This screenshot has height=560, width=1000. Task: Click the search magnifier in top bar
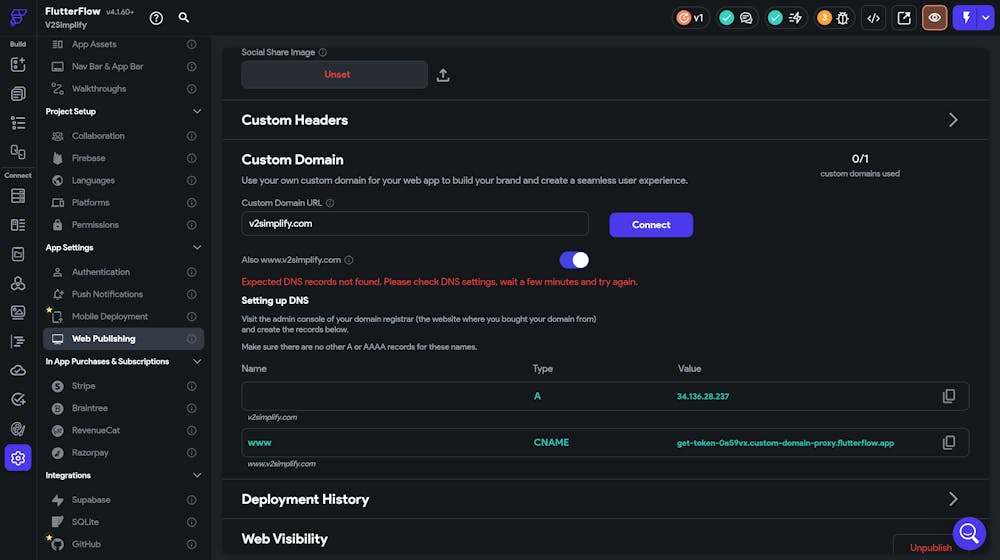pyautogui.click(x=184, y=17)
